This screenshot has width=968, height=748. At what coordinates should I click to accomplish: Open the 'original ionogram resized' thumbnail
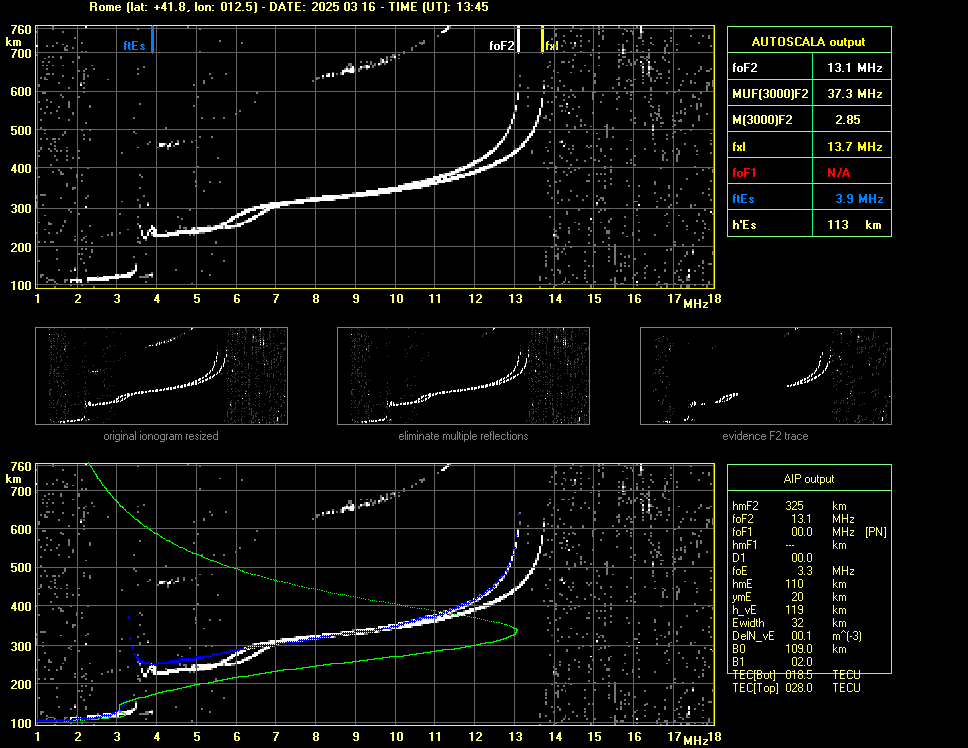[161, 376]
